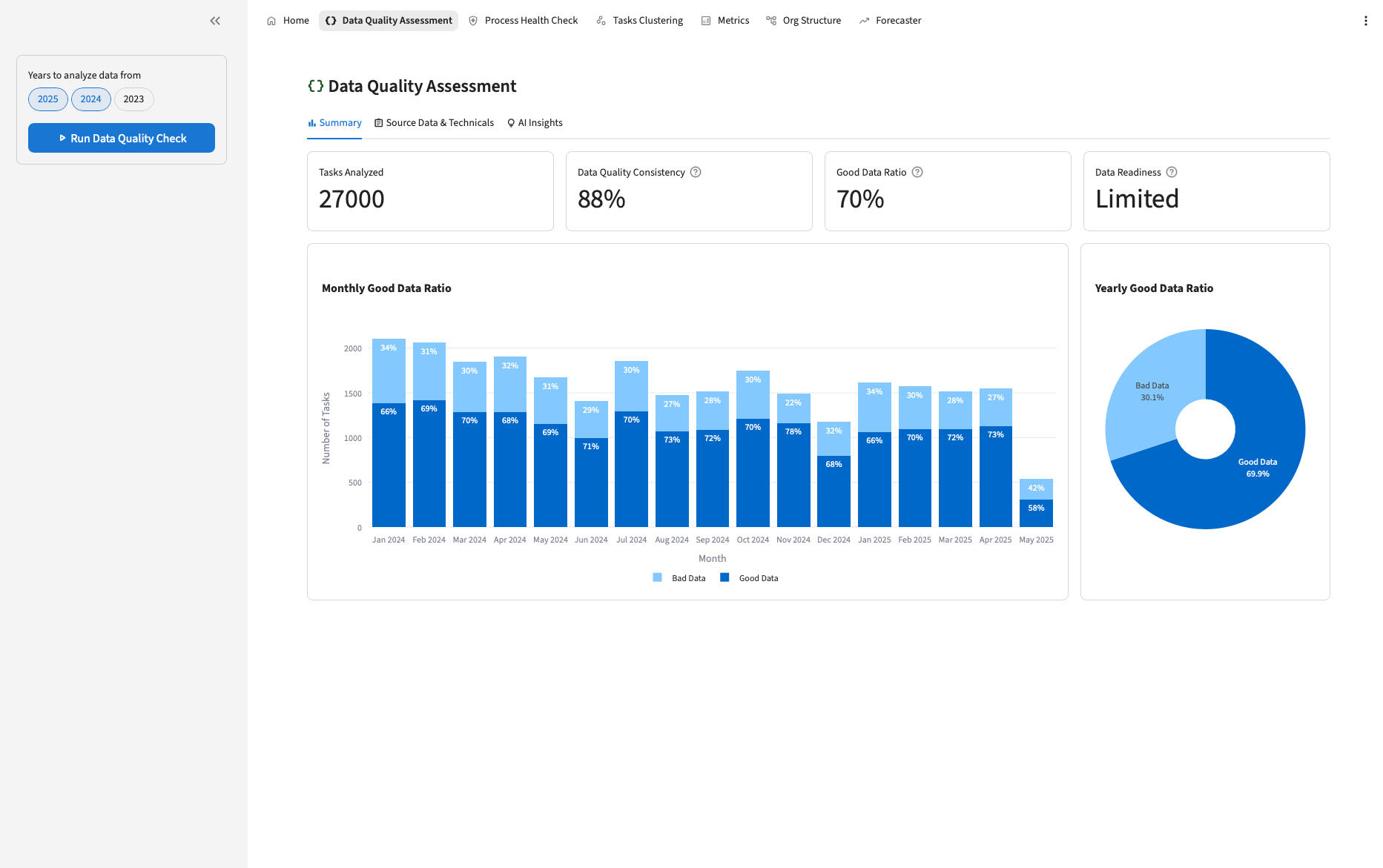
Task: Deselect the 2024 year chip
Action: point(91,99)
